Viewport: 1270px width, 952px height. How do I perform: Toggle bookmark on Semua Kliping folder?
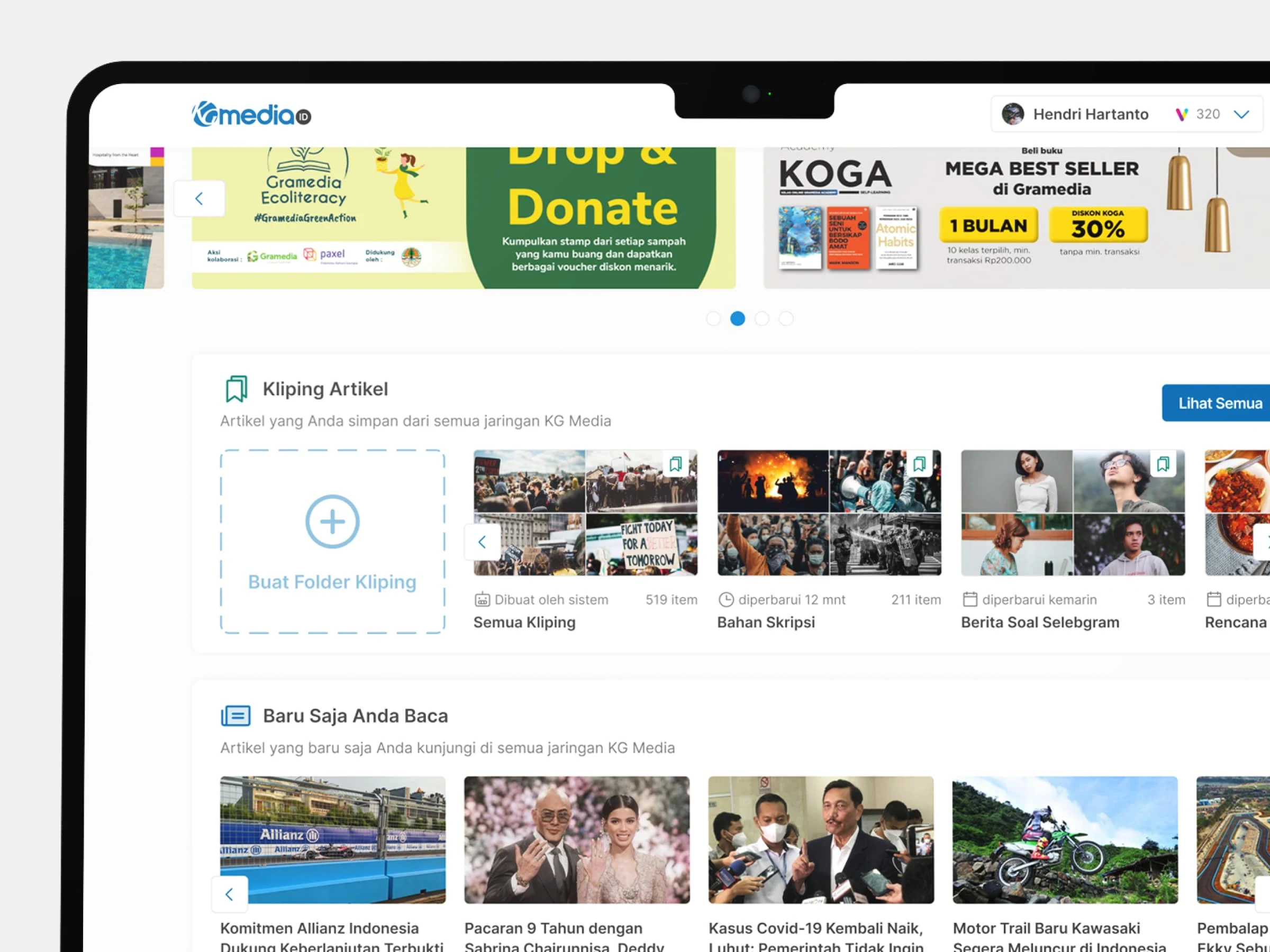tap(676, 464)
